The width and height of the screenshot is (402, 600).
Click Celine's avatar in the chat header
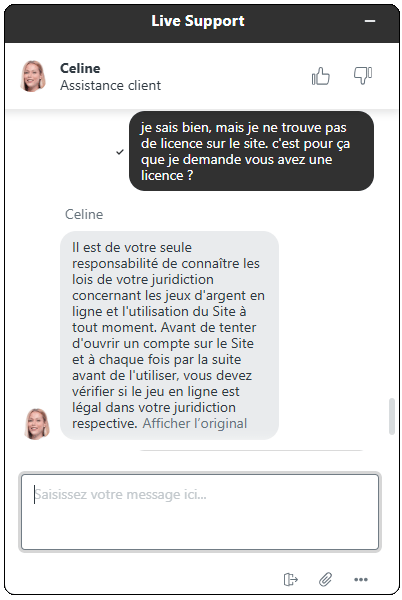point(33,76)
